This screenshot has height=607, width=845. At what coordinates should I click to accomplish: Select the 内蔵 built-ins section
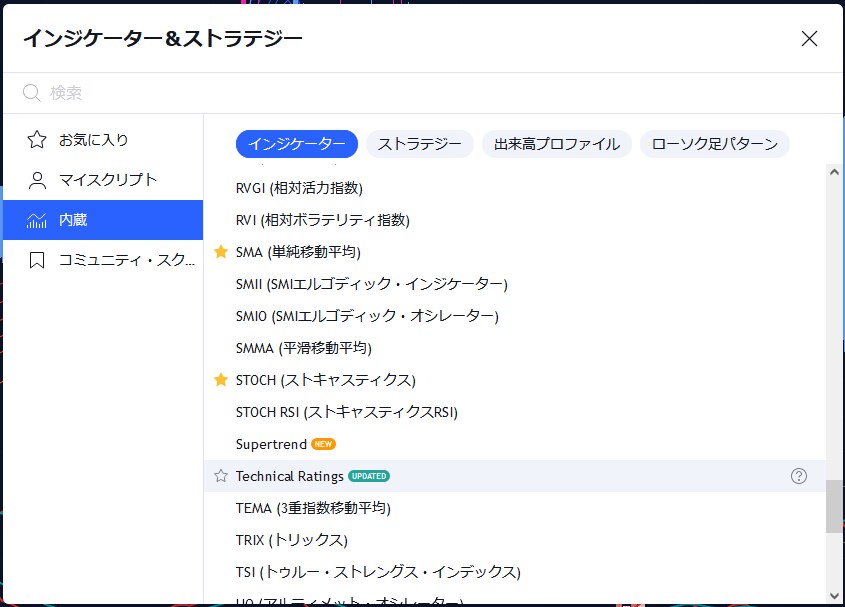[x=103, y=220]
